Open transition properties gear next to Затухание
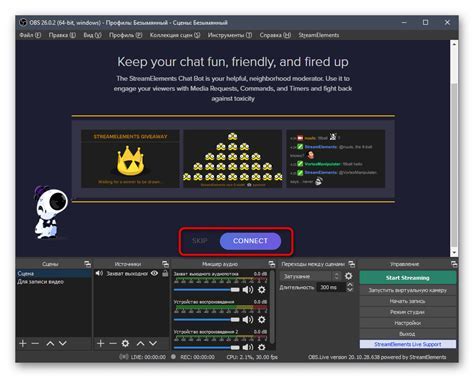Screen dimensions: 474x378 [x=348, y=276]
